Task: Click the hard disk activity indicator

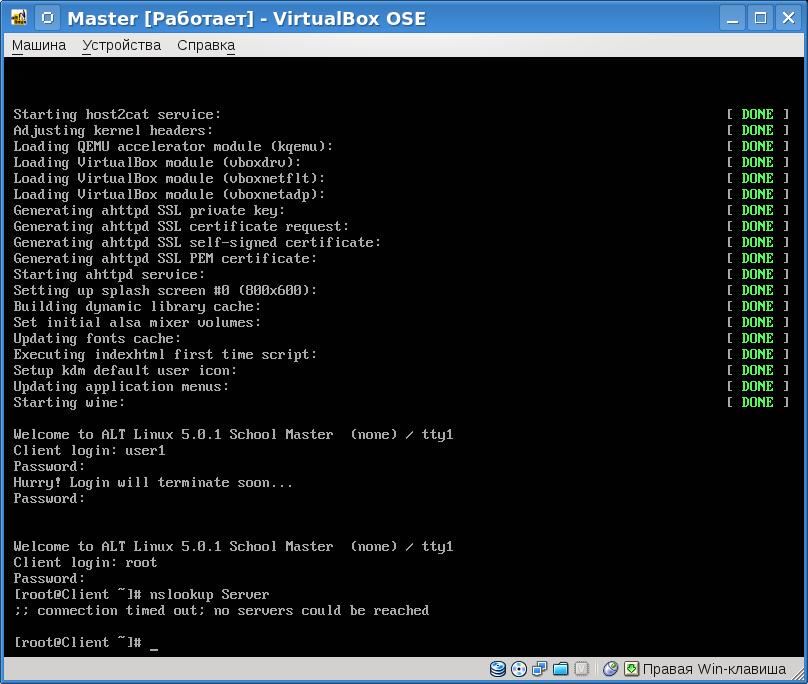Action: [497, 668]
